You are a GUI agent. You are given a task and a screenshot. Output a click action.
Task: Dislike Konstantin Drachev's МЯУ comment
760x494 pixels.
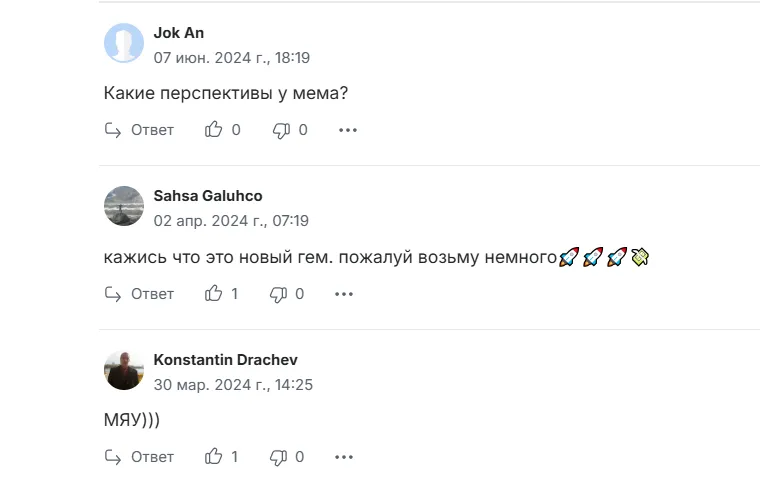pos(278,457)
